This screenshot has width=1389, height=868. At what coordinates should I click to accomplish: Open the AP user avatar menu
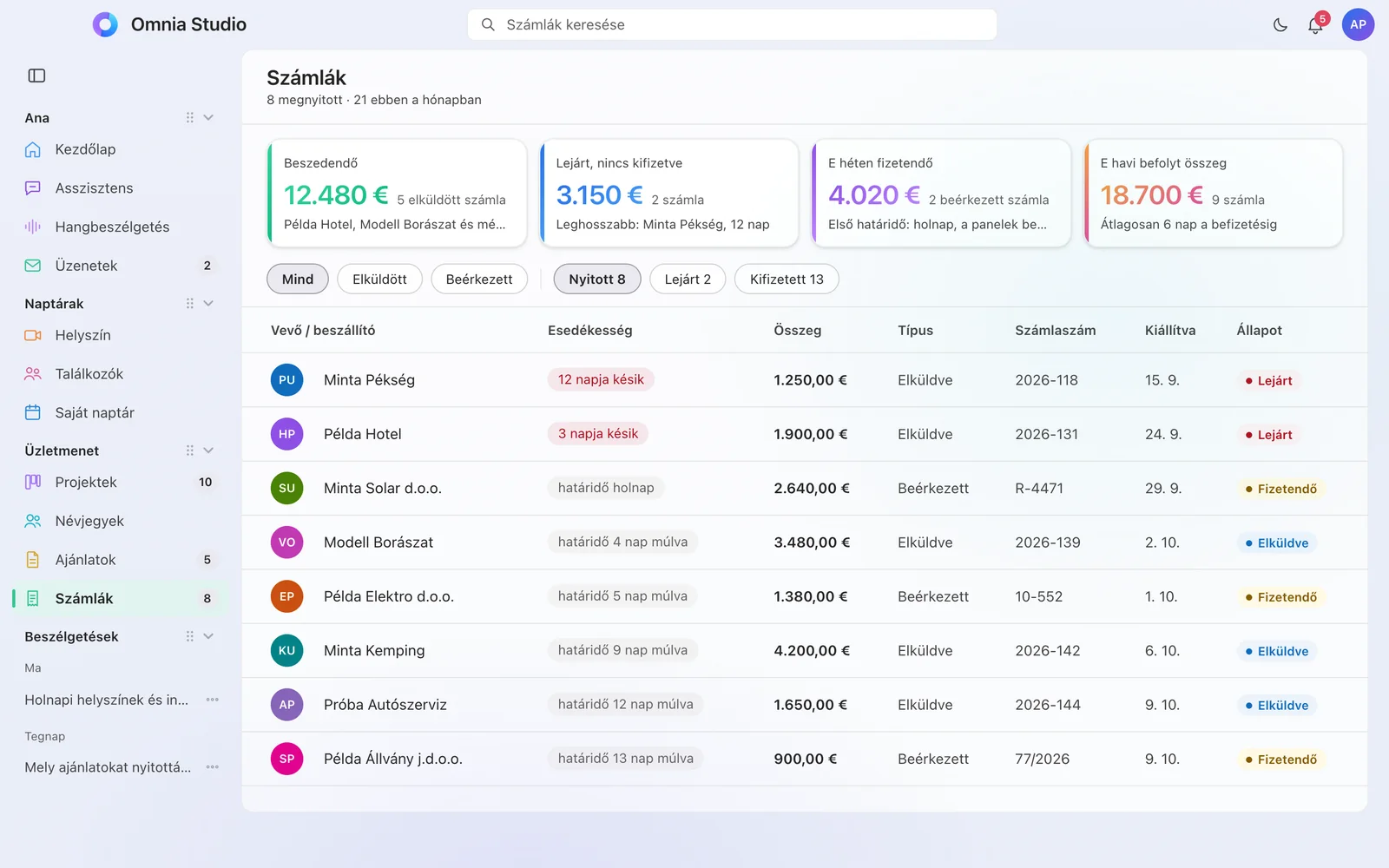pyautogui.click(x=1358, y=24)
